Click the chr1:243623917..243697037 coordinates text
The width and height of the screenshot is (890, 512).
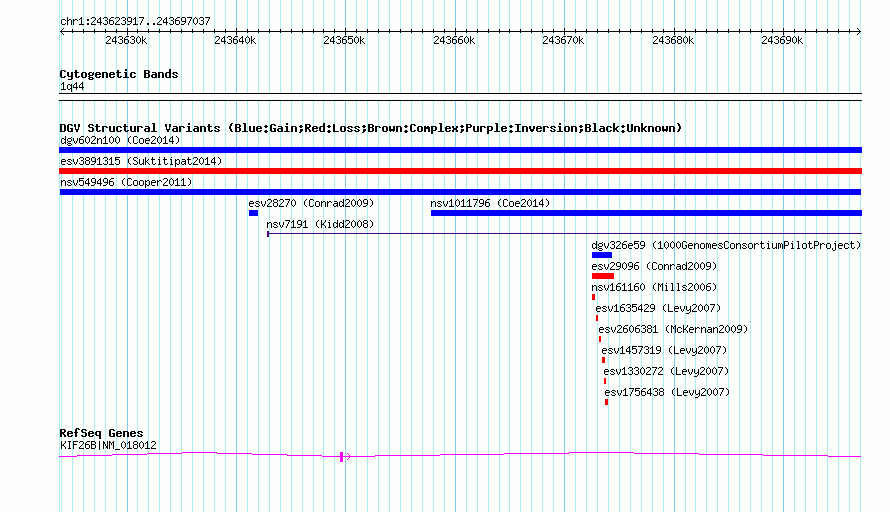coord(135,22)
